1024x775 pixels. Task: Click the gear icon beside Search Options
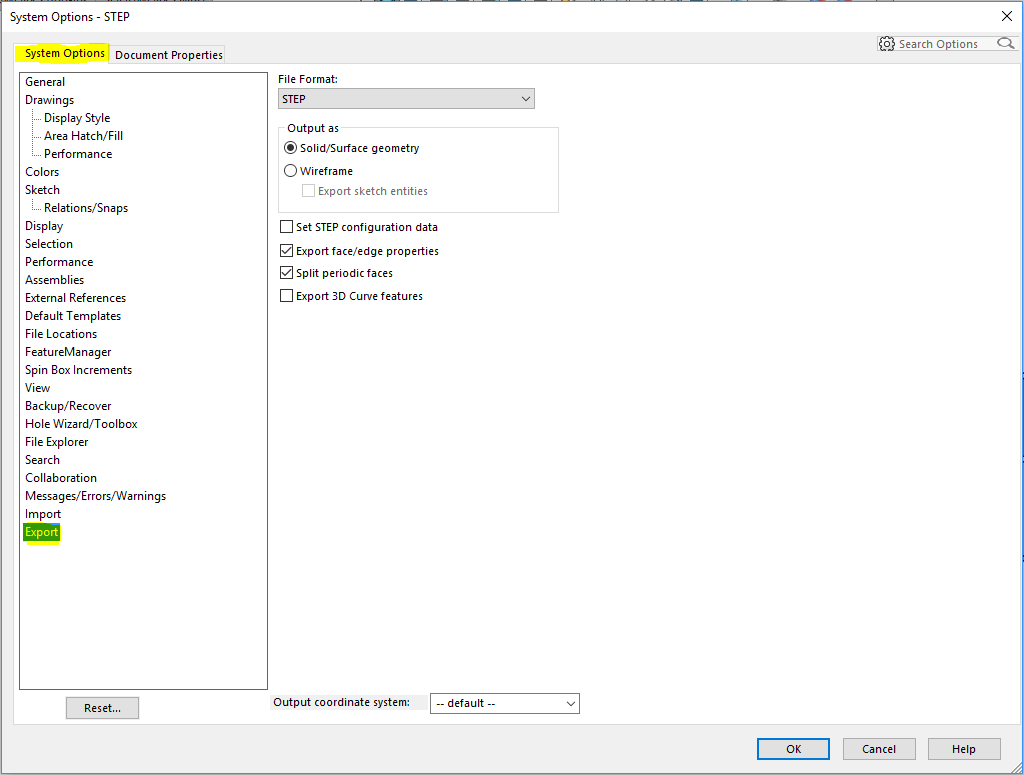886,44
